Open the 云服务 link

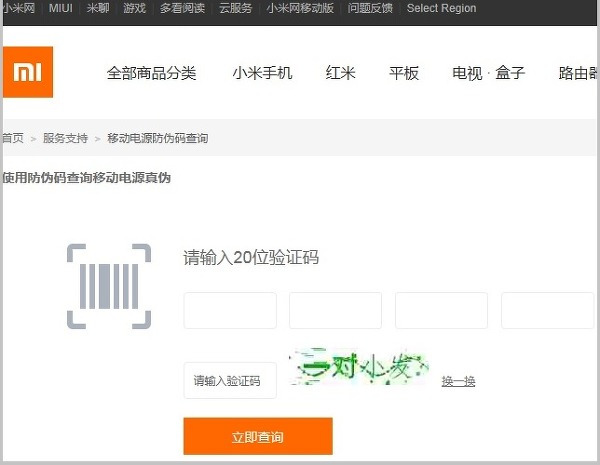click(x=236, y=8)
